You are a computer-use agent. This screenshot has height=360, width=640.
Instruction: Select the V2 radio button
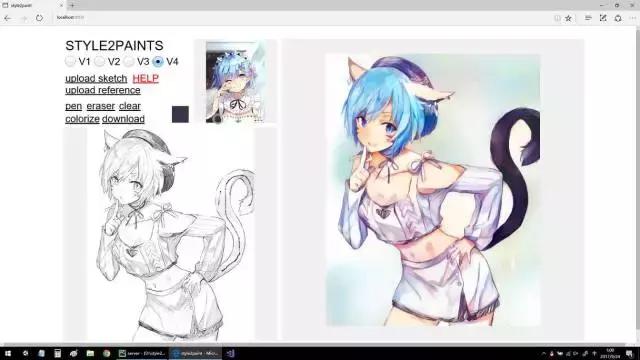click(99, 62)
